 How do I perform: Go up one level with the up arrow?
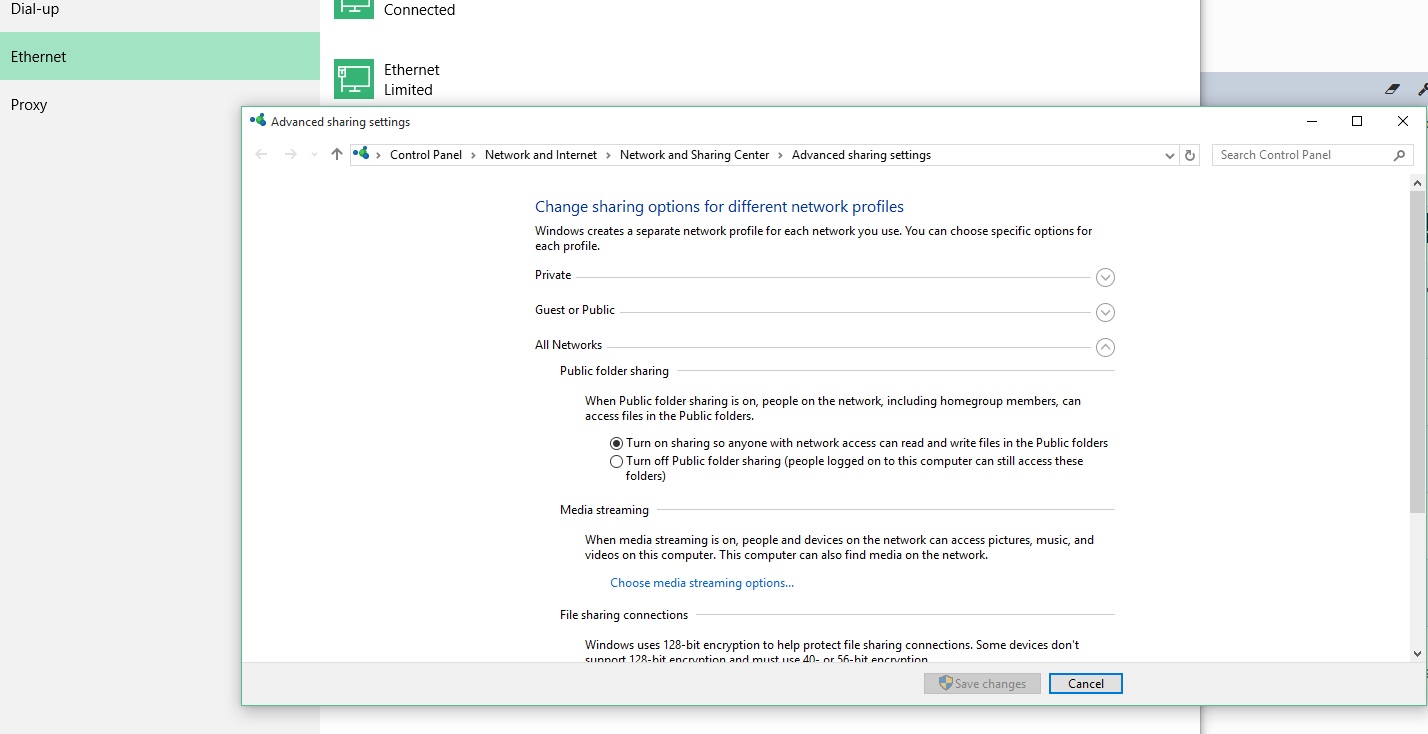pyautogui.click(x=336, y=154)
